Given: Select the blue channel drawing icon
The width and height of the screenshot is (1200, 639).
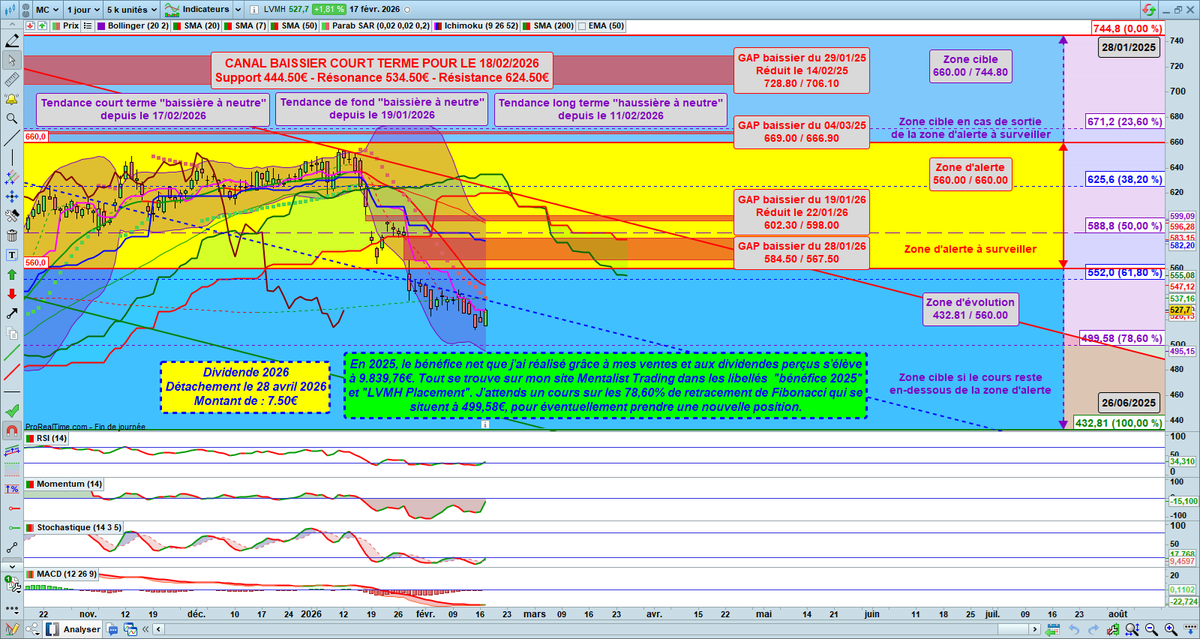Looking at the screenshot, I should pyautogui.click(x=12, y=451).
